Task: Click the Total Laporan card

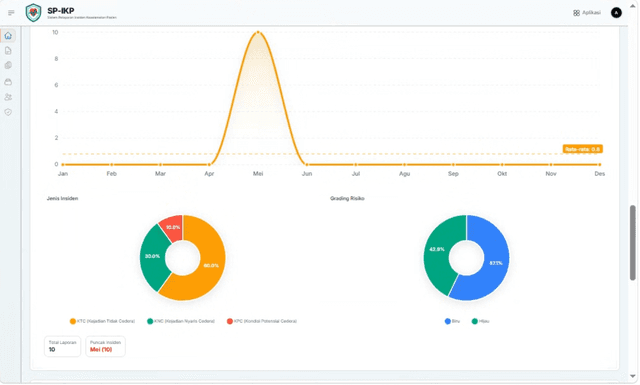Action: (x=62, y=346)
